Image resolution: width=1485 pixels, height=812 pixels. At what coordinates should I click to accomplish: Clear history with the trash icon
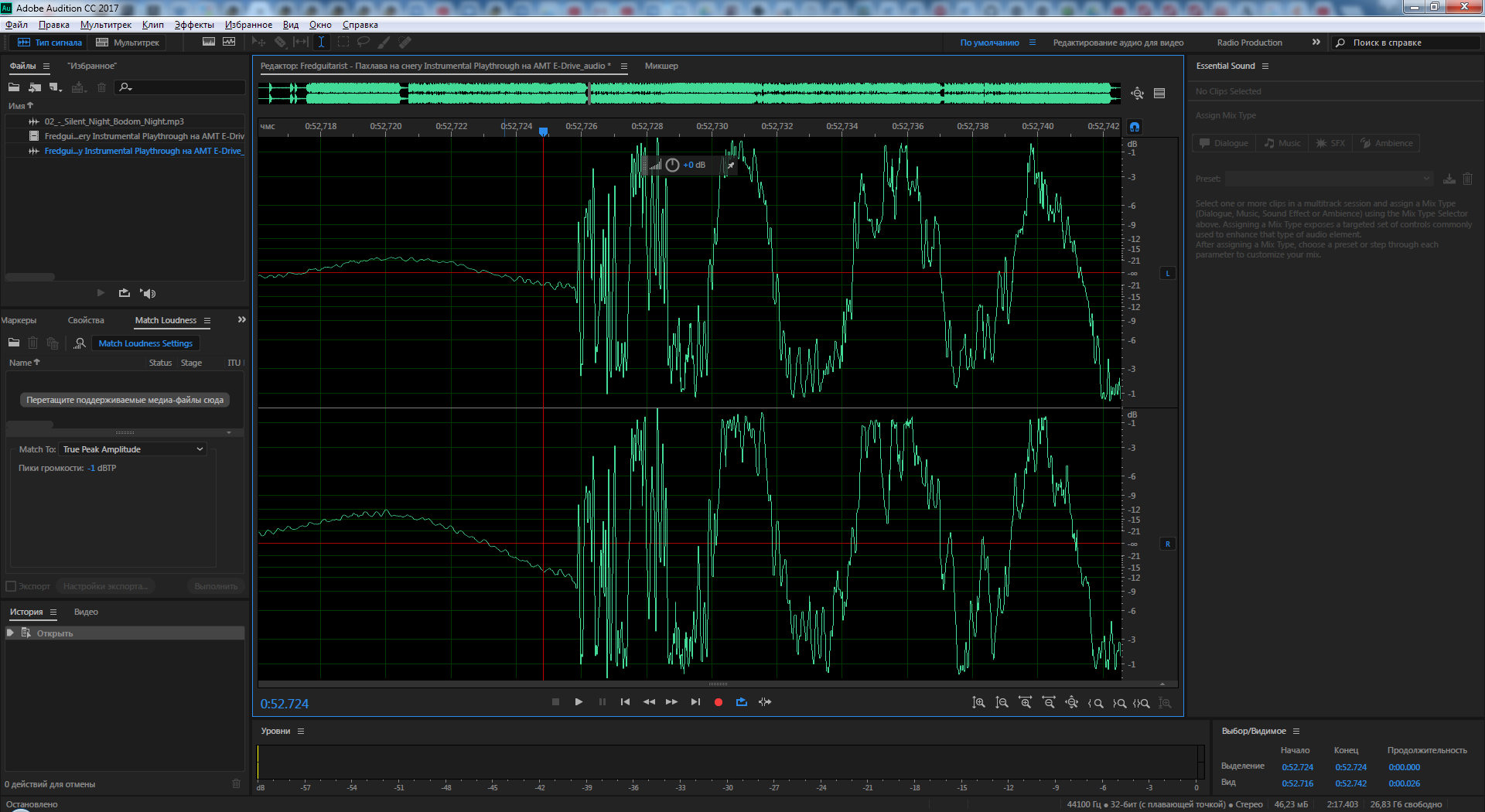tap(236, 784)
